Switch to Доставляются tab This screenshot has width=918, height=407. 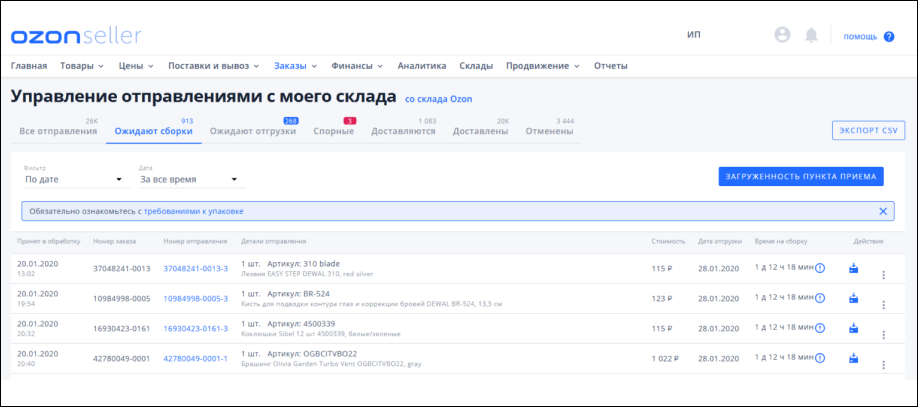[403, 131]
